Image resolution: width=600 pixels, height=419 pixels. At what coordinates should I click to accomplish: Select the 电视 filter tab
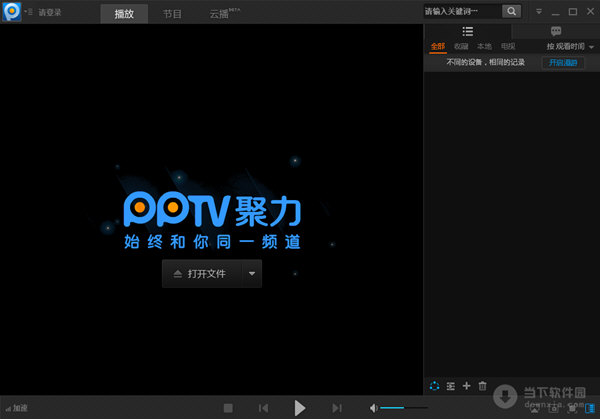(508, 47)
